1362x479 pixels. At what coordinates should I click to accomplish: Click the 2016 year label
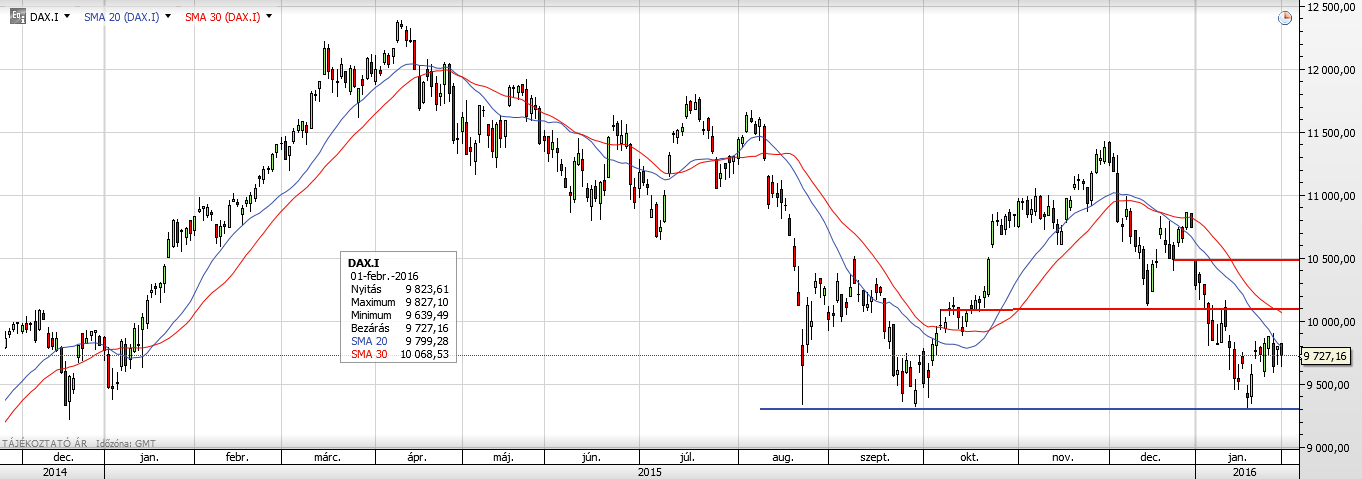[1244, 471]
